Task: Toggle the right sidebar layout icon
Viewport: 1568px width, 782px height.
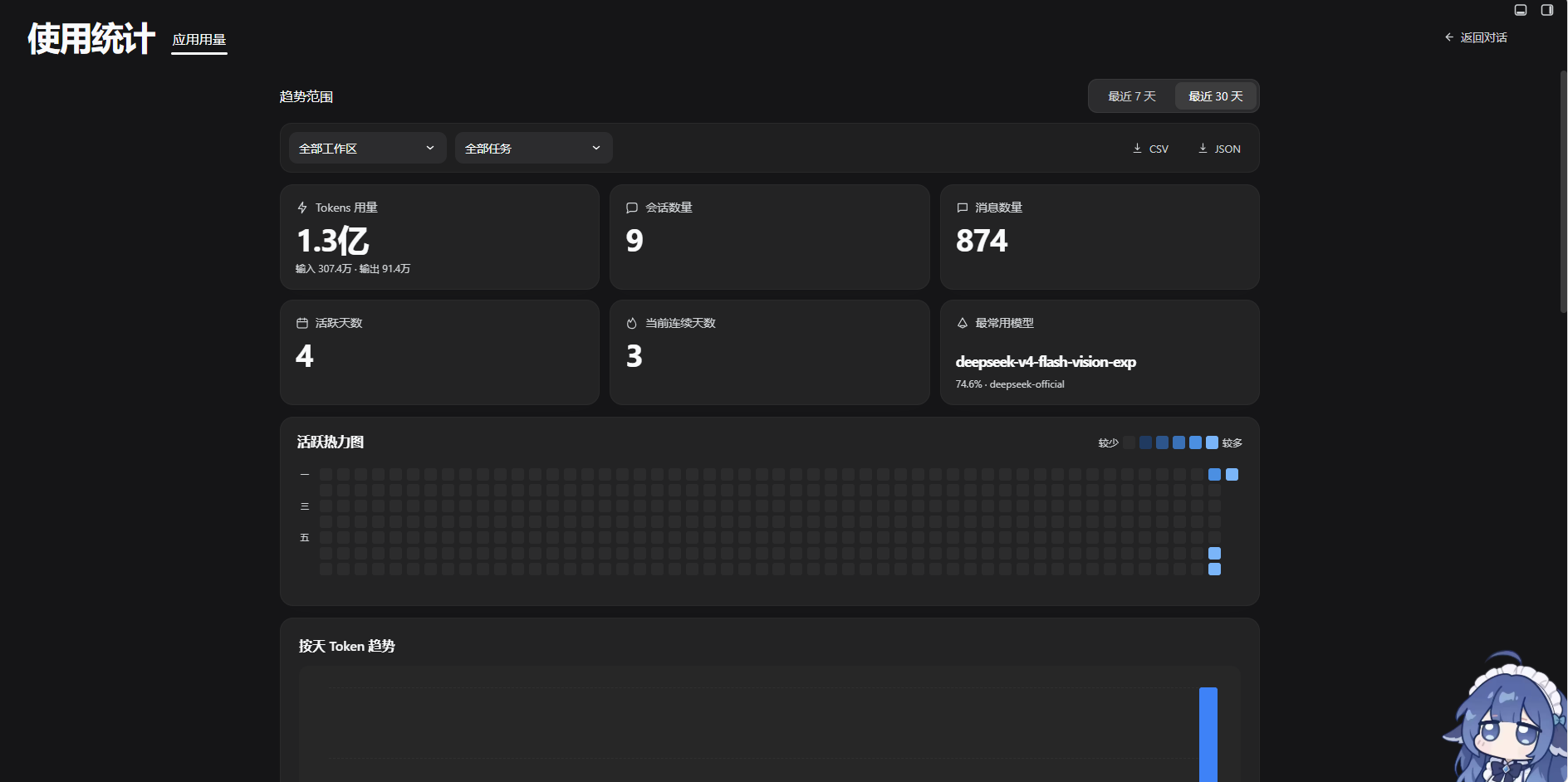Action: pyautogui.click(x=1547, y=10)
